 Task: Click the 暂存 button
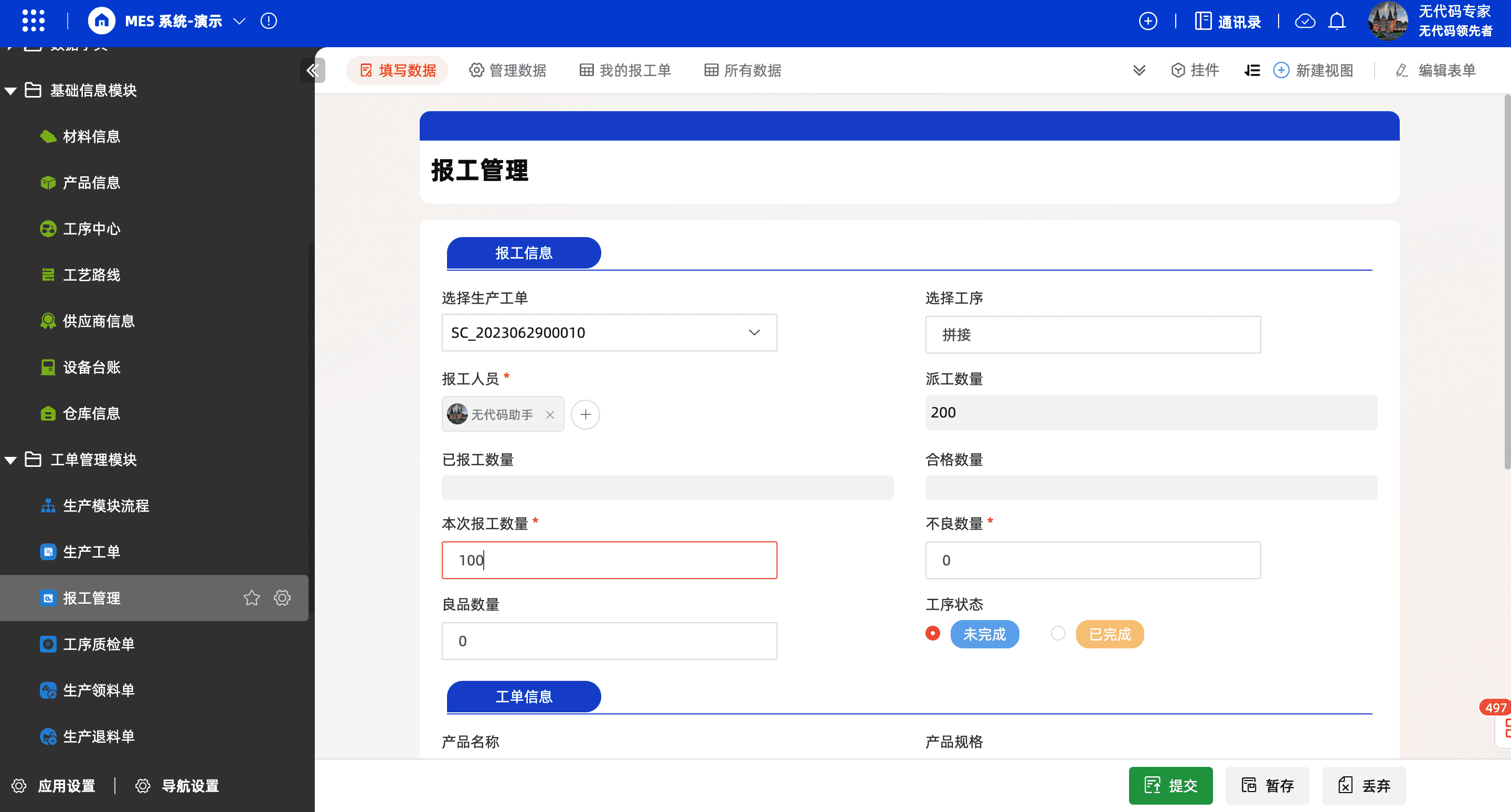(1267, 786)
